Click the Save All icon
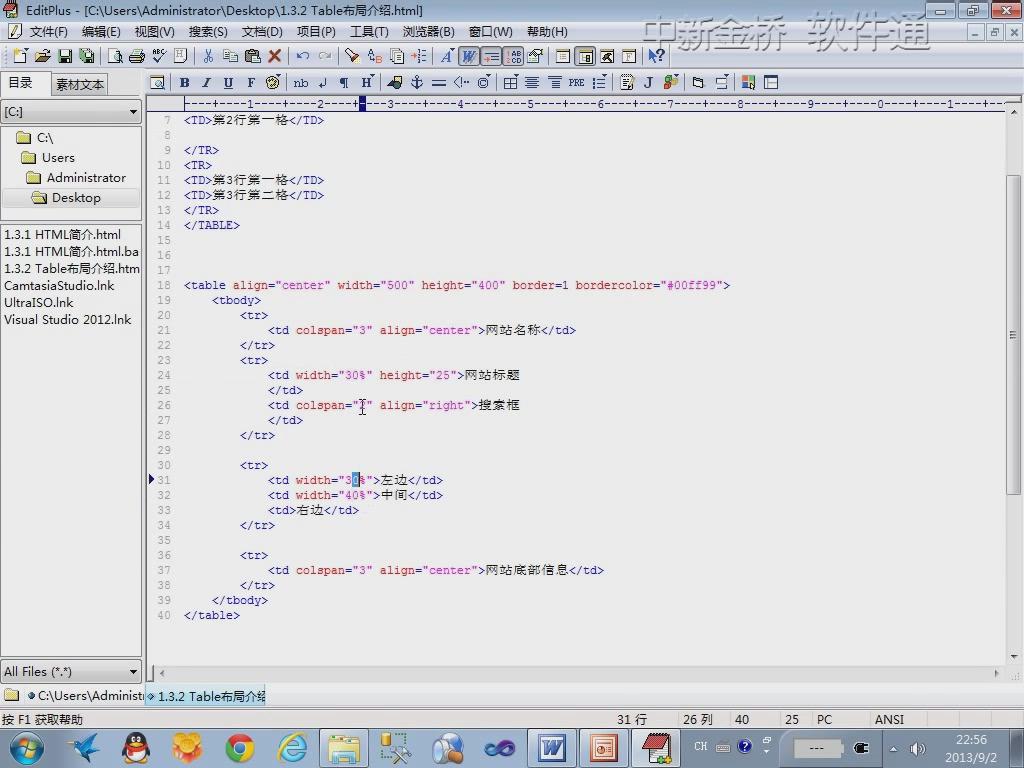This screenshot has height=768, width=1024. [x=86, y=56]
